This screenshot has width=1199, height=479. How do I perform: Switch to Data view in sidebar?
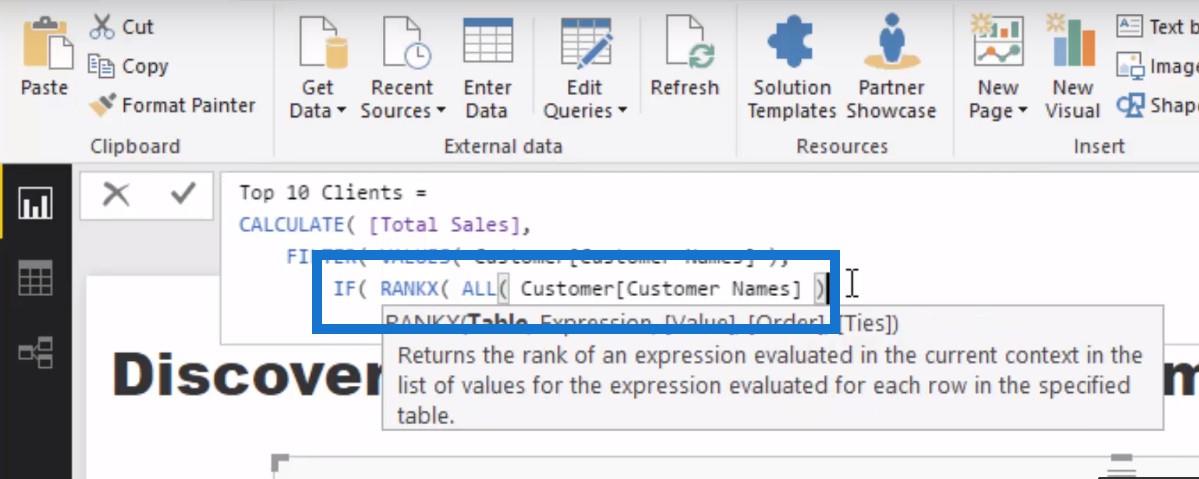point(35,278)
